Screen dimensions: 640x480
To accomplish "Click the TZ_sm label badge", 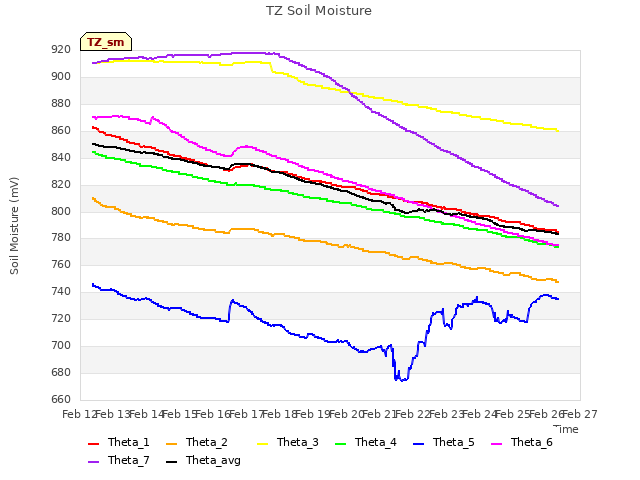I will coord(106,42).
